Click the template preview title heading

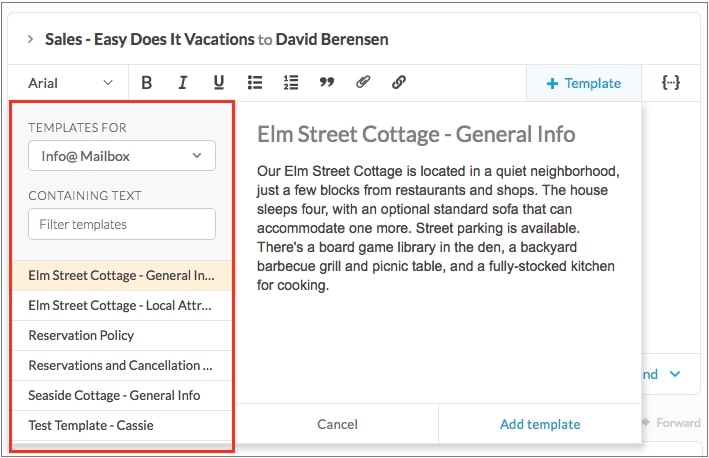click(x=416, y=135)
